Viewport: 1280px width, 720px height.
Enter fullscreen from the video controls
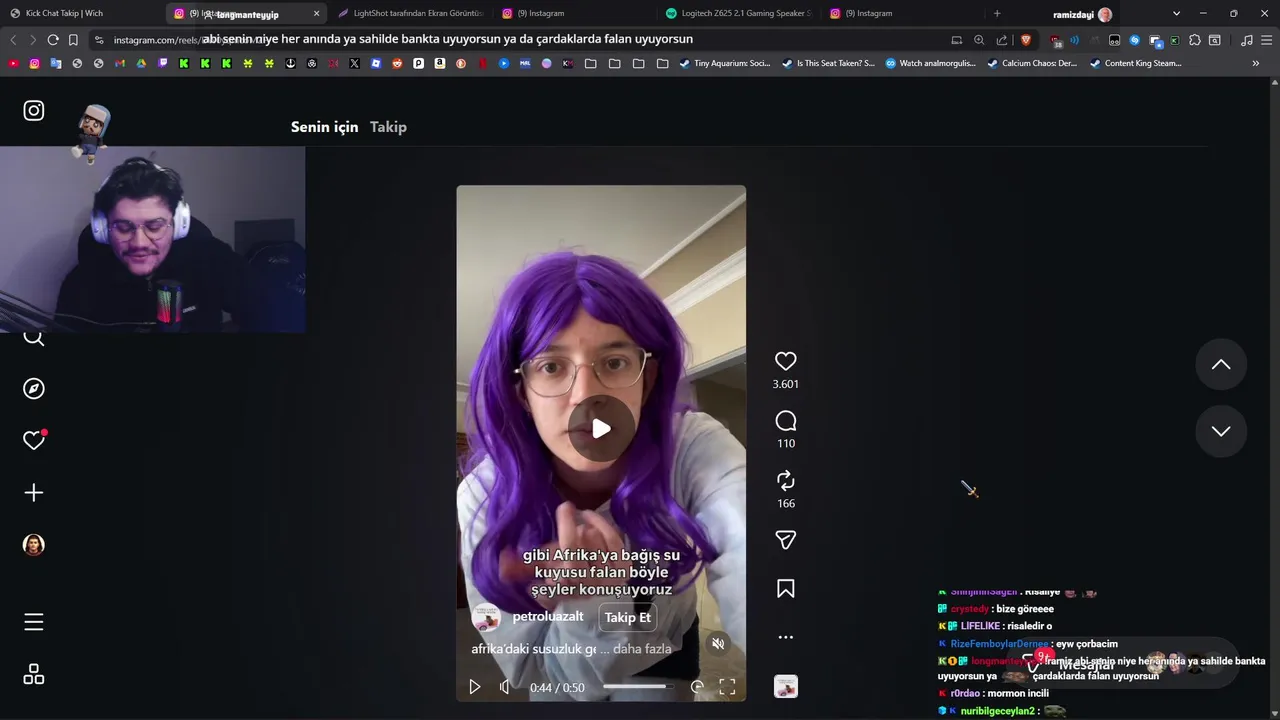(727, 687)
